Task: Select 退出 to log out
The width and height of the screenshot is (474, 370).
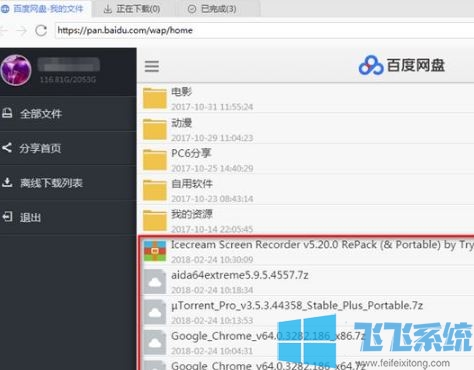Action: coord(68,217)
